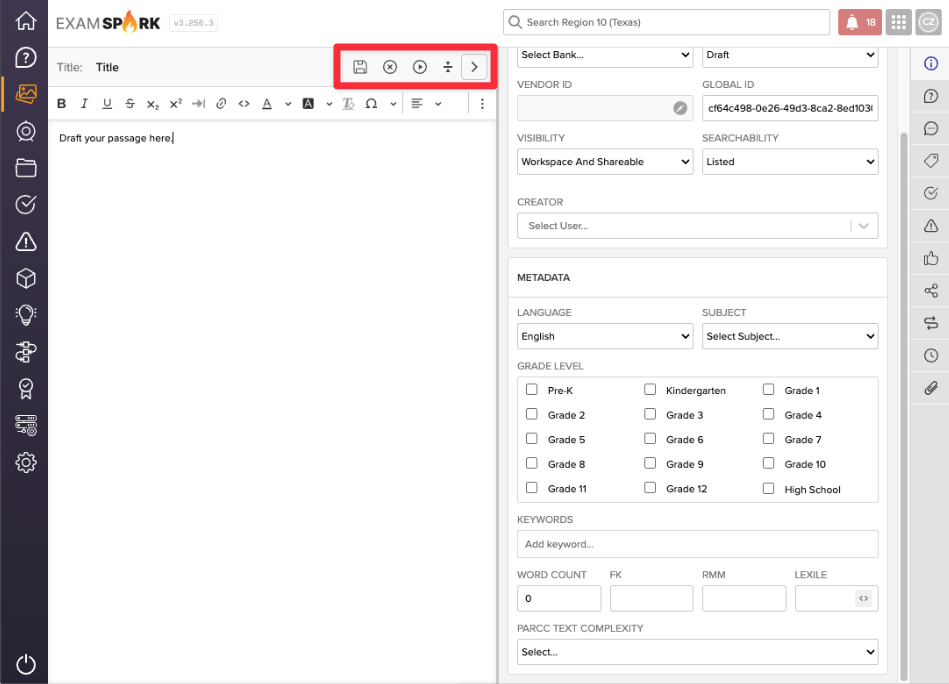Open the alignment dropdown arrow

pyautogui.click(x=438, y=104)
